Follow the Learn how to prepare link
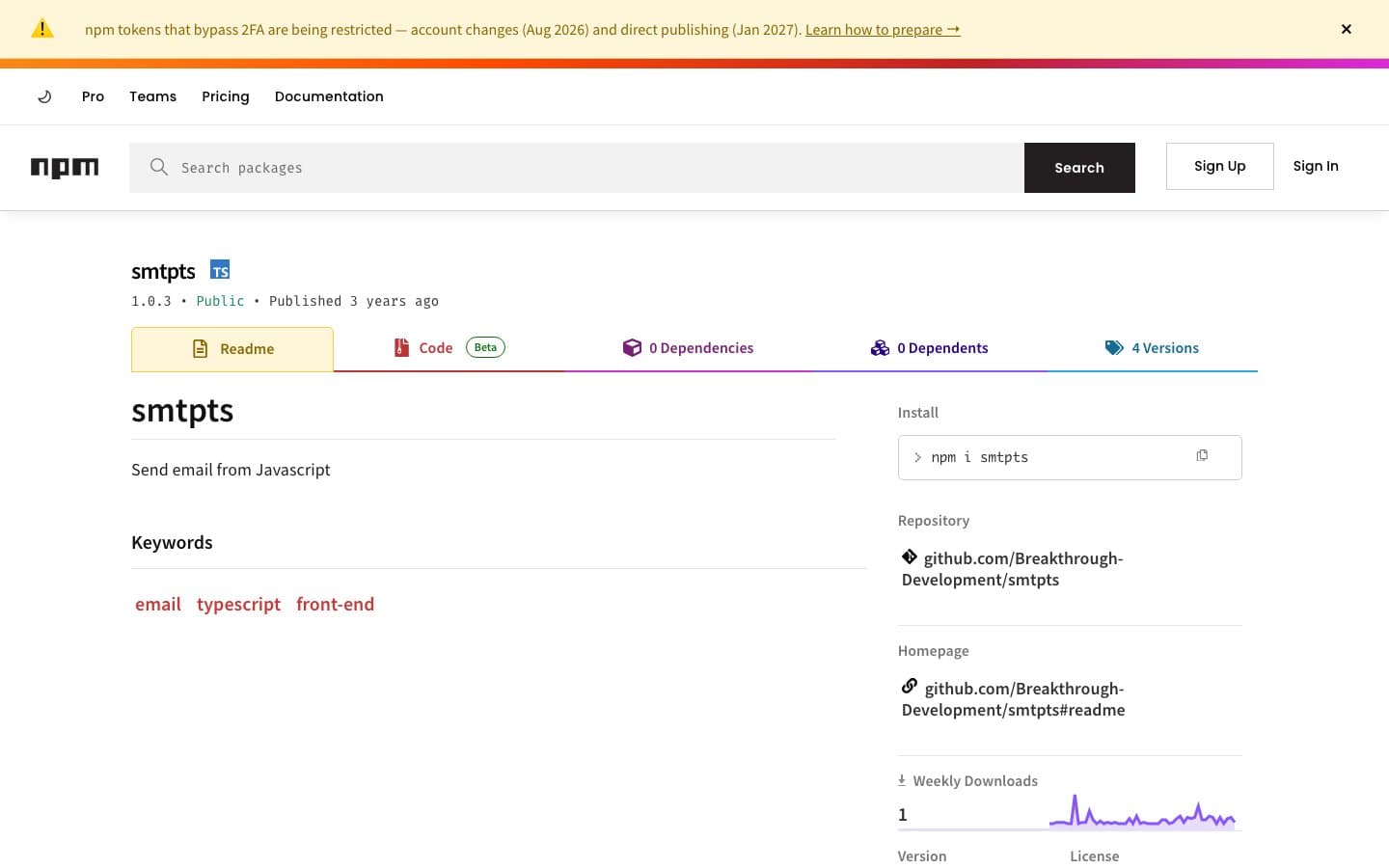1389x868 pixels. pos(883,30)
